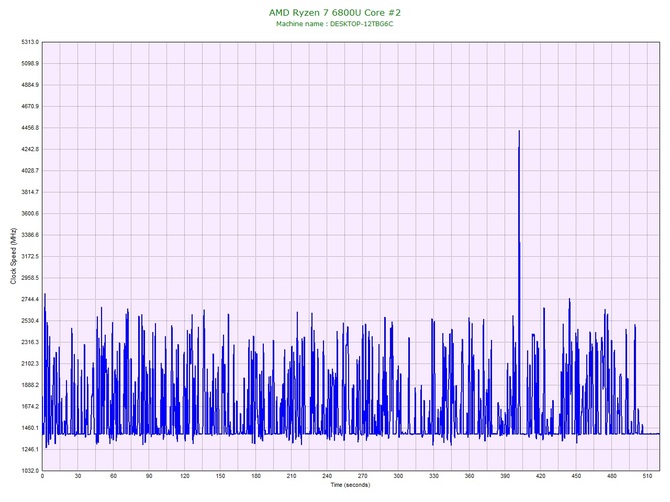Click the 3600.6 y-axis value

tap(30, 214)
